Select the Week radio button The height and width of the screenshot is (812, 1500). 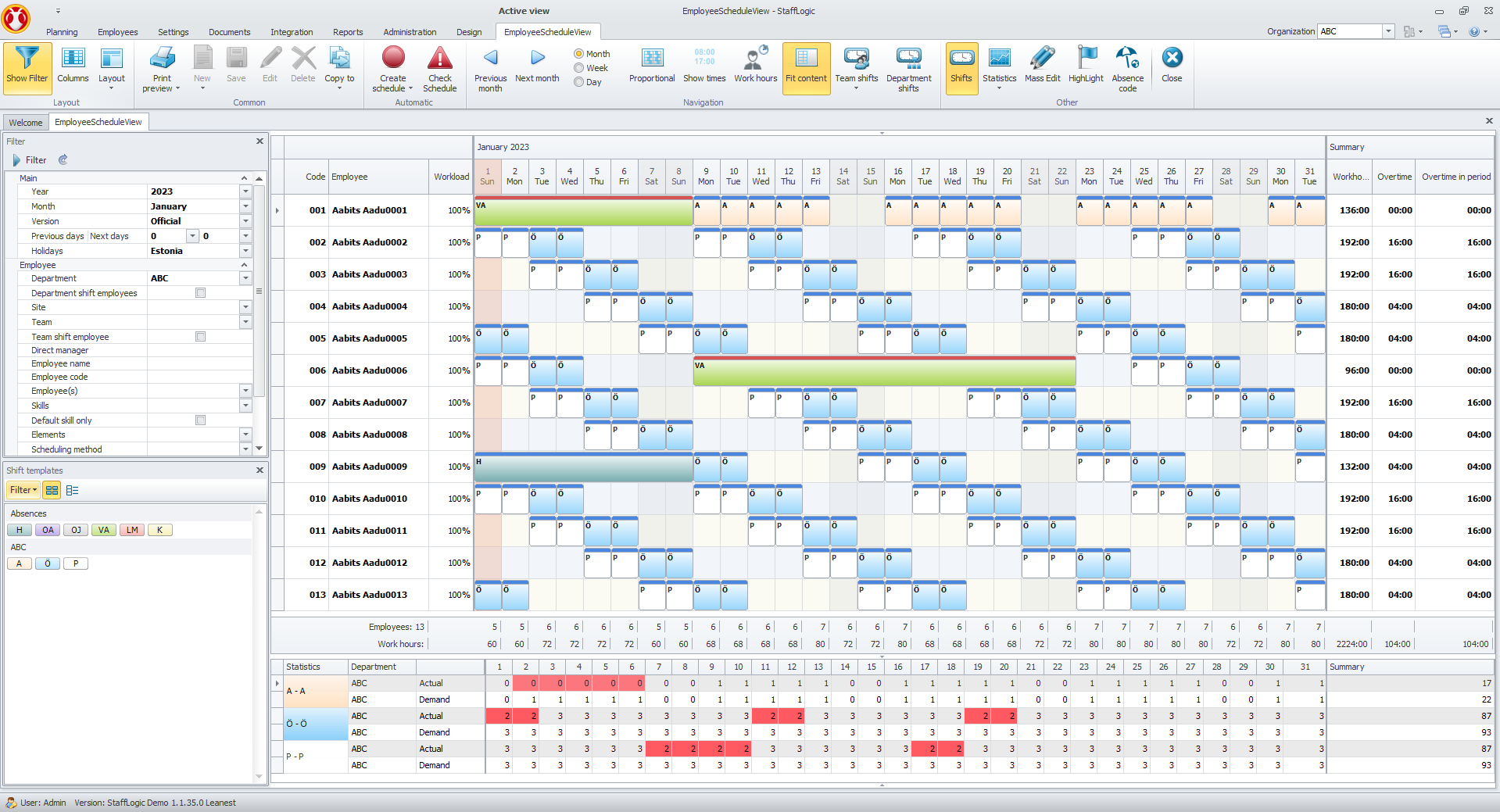579,68
